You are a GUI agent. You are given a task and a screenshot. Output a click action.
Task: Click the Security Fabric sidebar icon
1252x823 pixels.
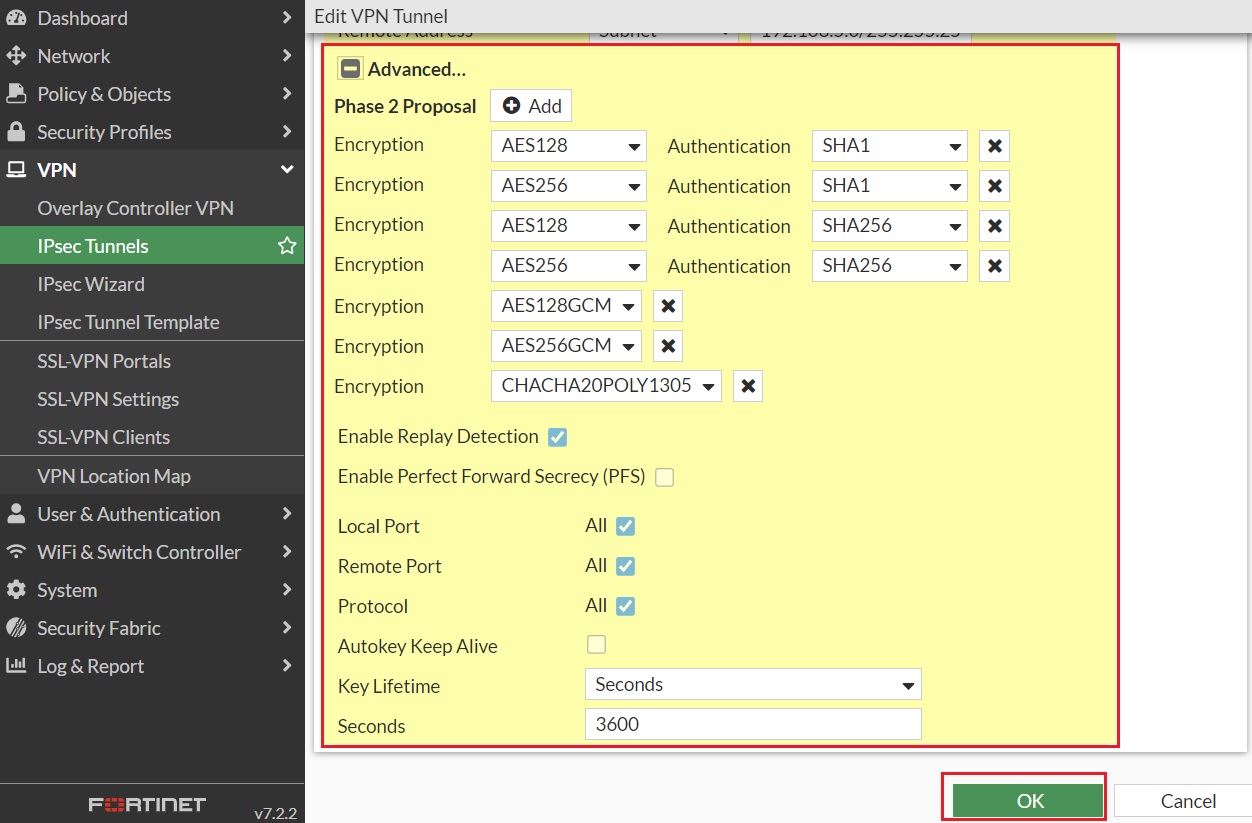click(x=16, y=628)
